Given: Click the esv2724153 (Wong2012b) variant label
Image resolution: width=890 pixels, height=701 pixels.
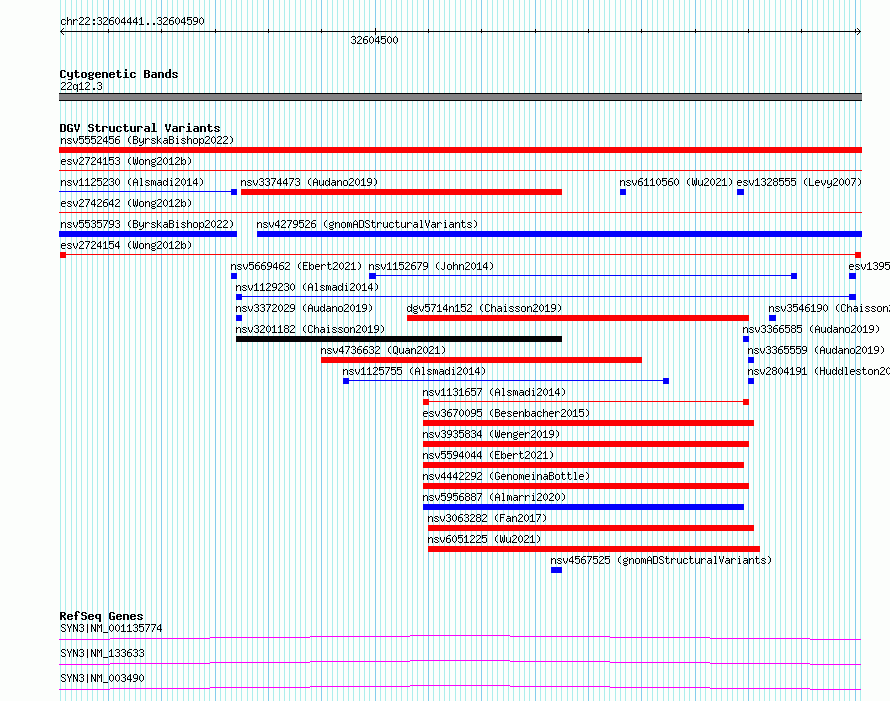Looking at the screenshot, I should pos(126,161).
